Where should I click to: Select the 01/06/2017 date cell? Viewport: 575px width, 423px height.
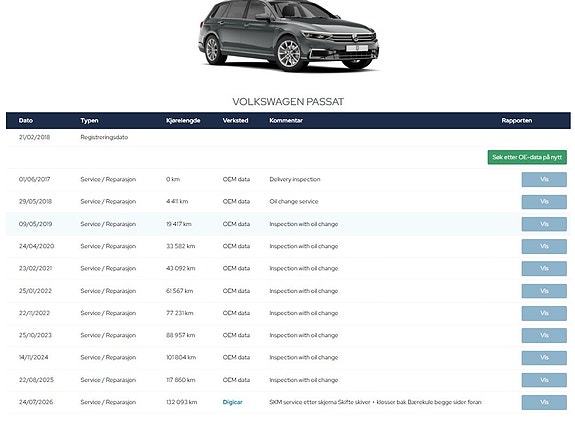tap(34, 179)
